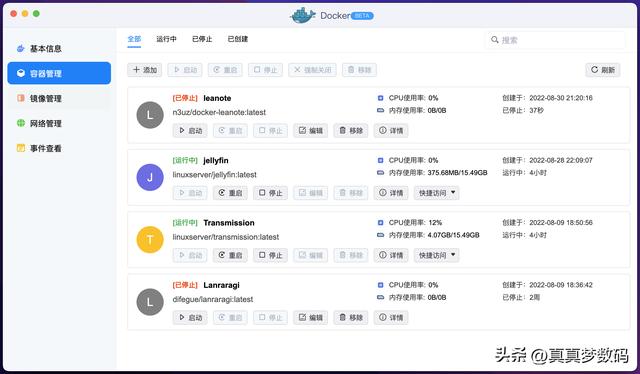Switch to the 已创建 tab
This screenshot has height=374, width=640.
pos(238,39)
